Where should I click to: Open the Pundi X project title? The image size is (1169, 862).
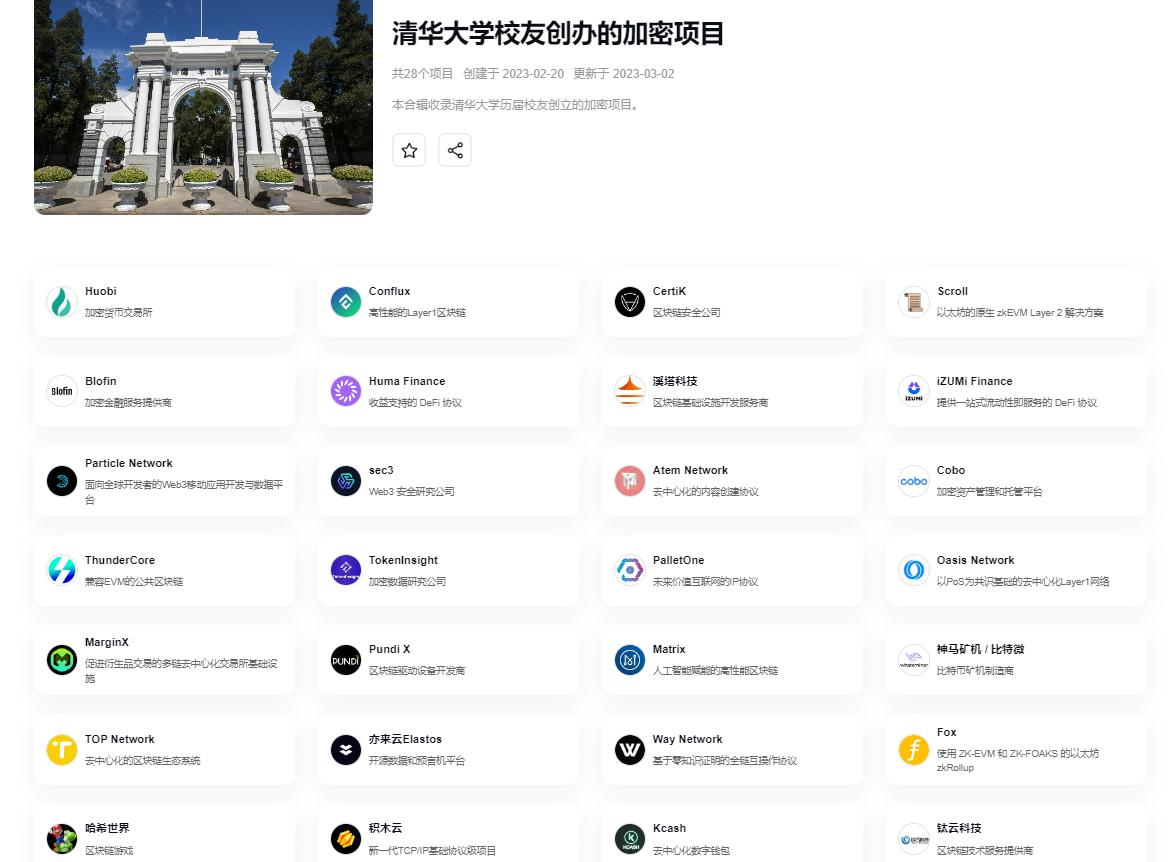click(x=389, y=649)
